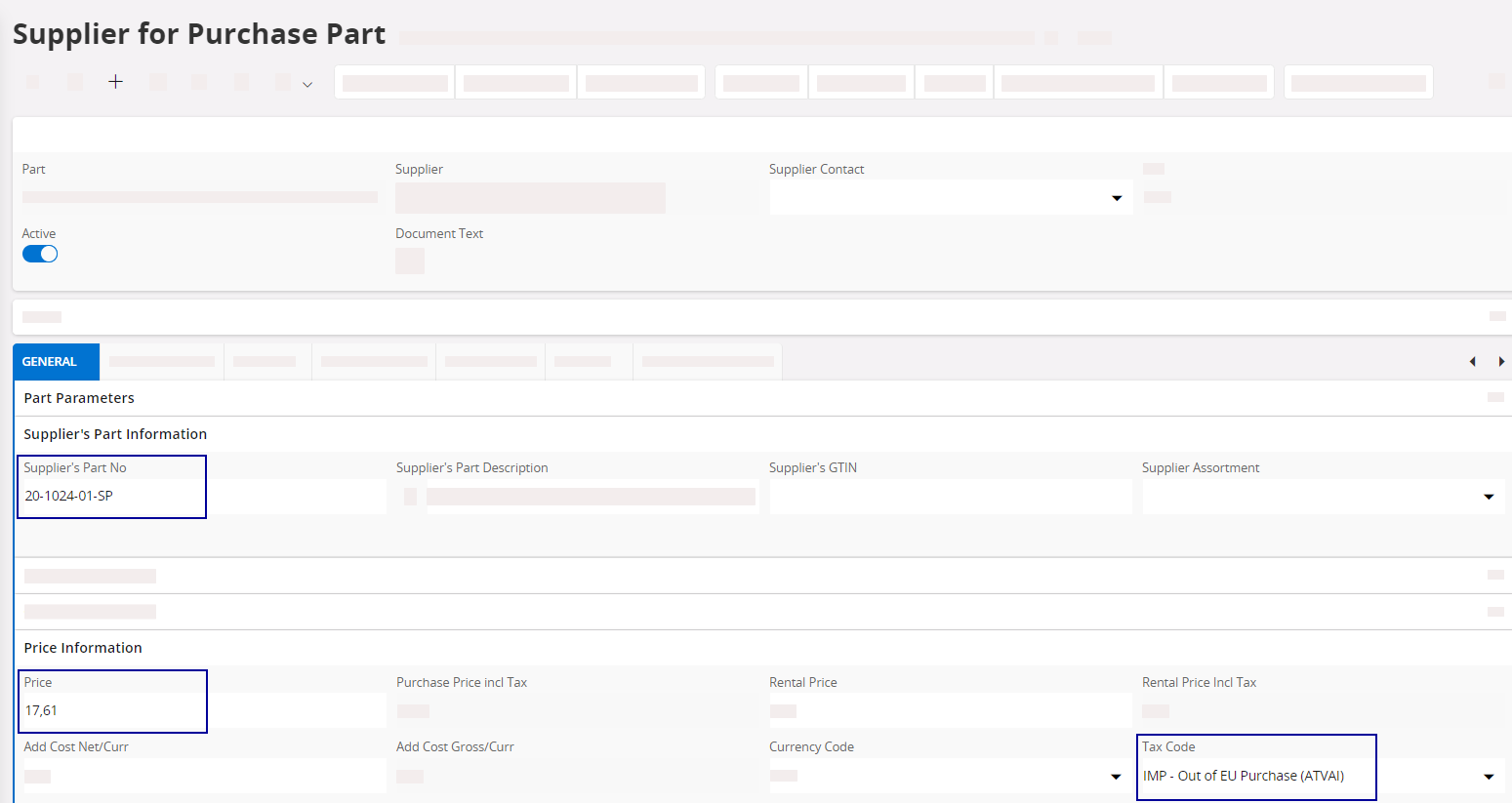Select the Rental Price field
This screenshot has width=1512, height=803.
pyautogui.click(x=950, y=711)
